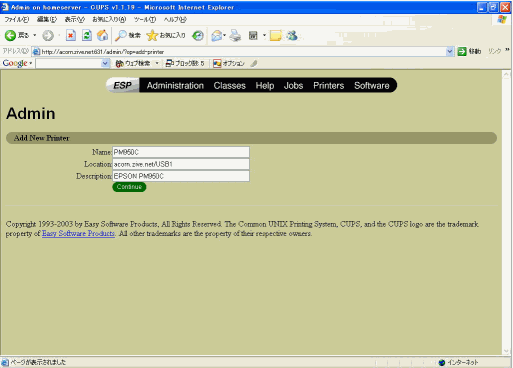The width and height of the screenshot is (513, 368).
Task: Click the Refresh page icon
Action: pyautogui.click(x=87, y=35)
